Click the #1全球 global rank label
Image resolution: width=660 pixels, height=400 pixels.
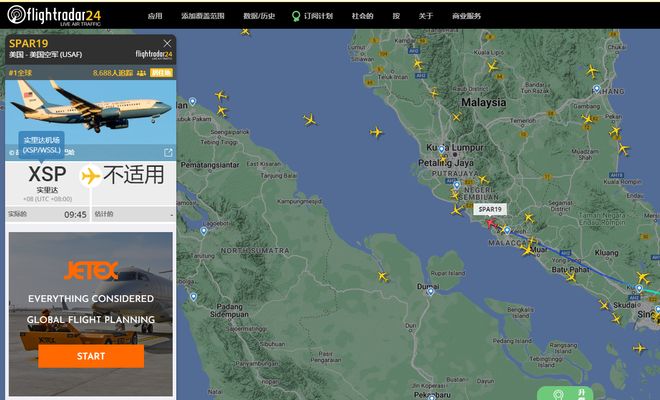pyautogui.click(x=20, y=73)
